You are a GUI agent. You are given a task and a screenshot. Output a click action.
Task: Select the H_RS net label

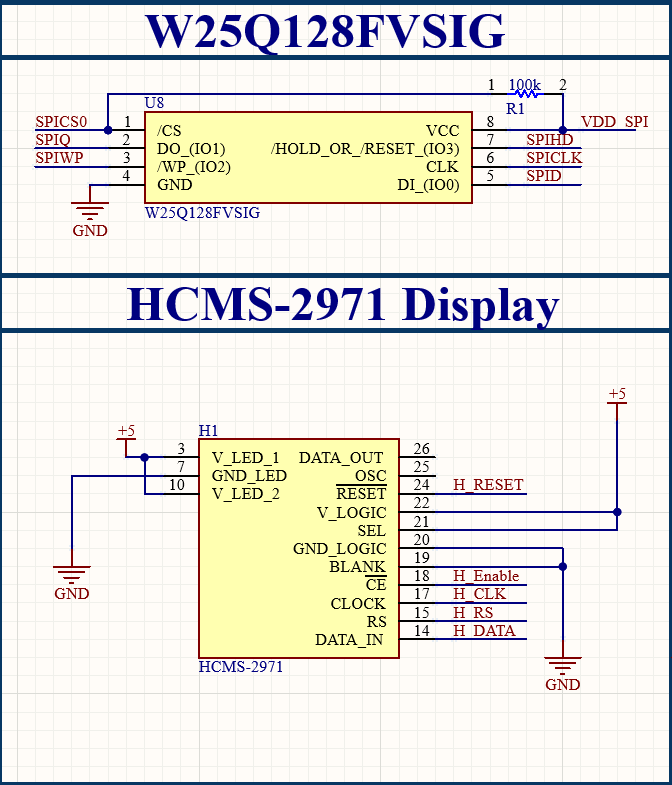tap(473, 612)
